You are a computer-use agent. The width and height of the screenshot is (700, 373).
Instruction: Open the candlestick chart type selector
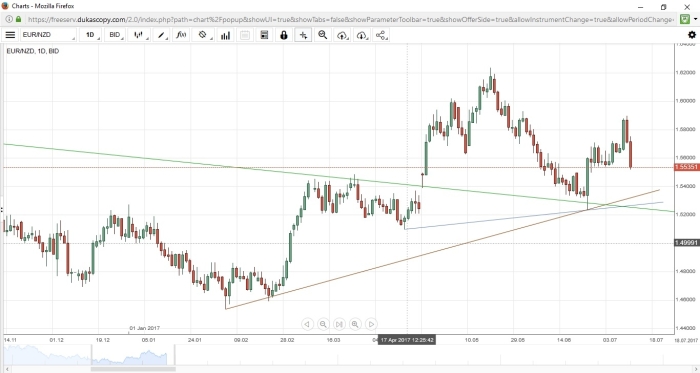[x=139, y=35]
